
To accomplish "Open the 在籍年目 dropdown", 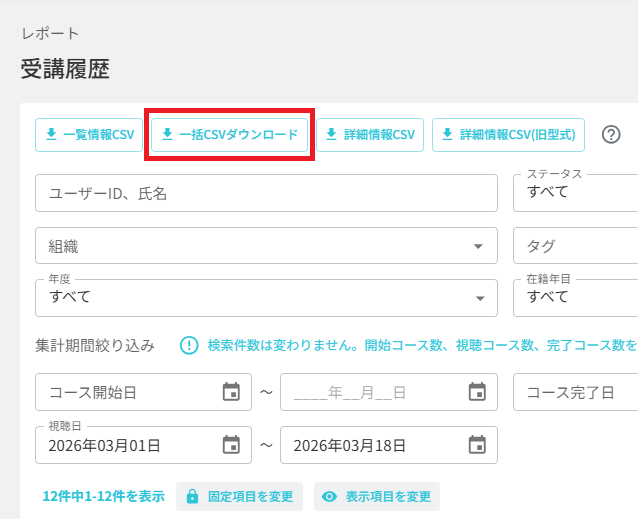I will [576, 298].
